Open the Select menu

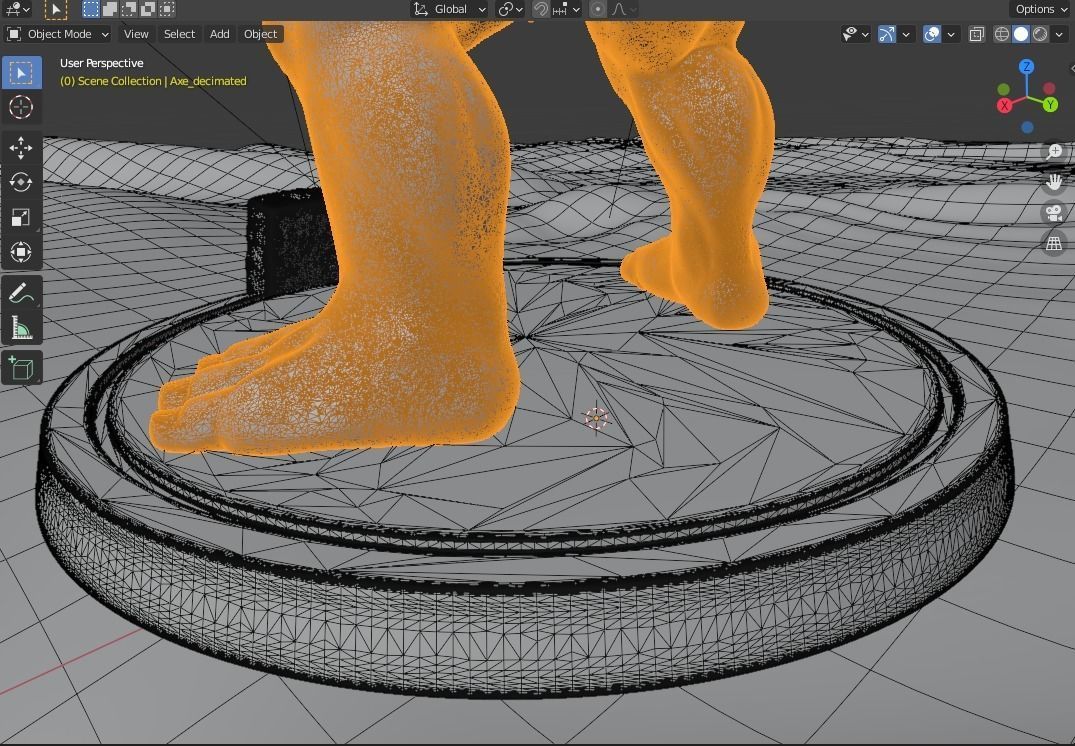pos(180,34)
